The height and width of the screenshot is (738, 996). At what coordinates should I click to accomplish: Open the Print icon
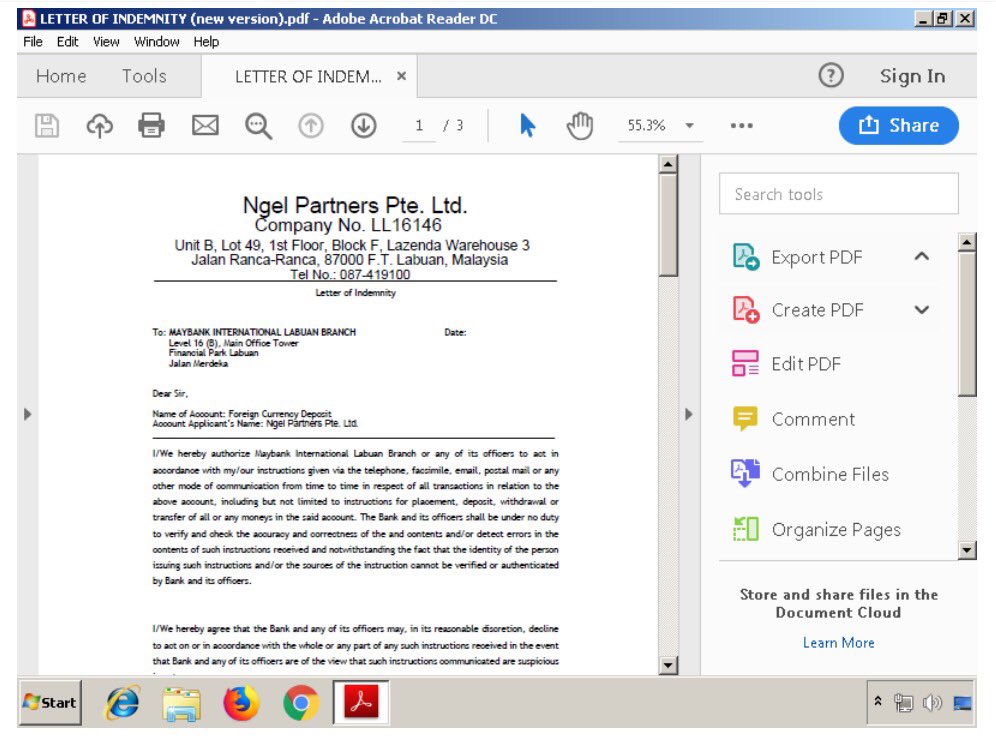coord(151,125)
